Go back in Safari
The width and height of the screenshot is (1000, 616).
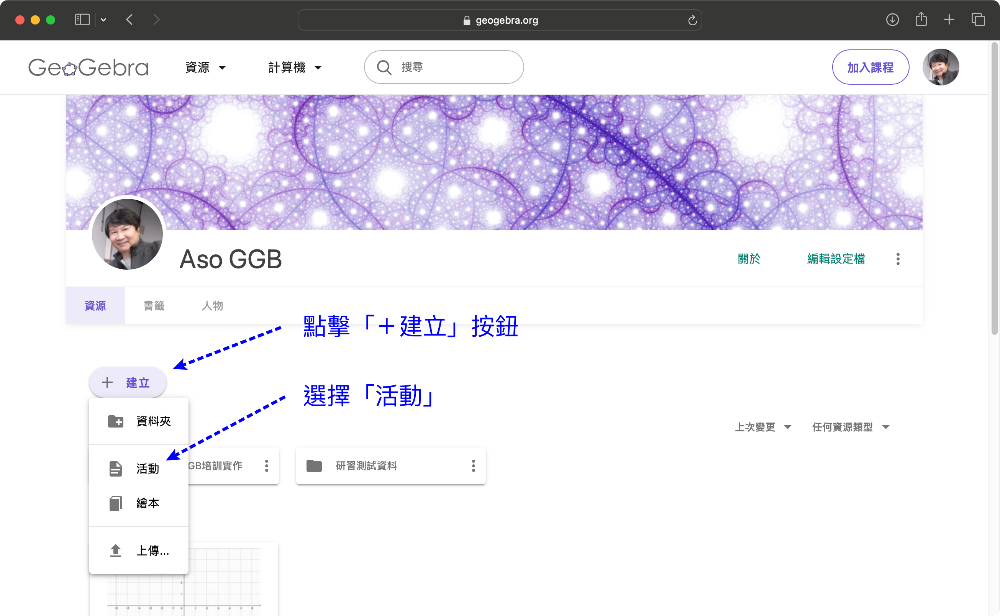(x=129, y=20)
